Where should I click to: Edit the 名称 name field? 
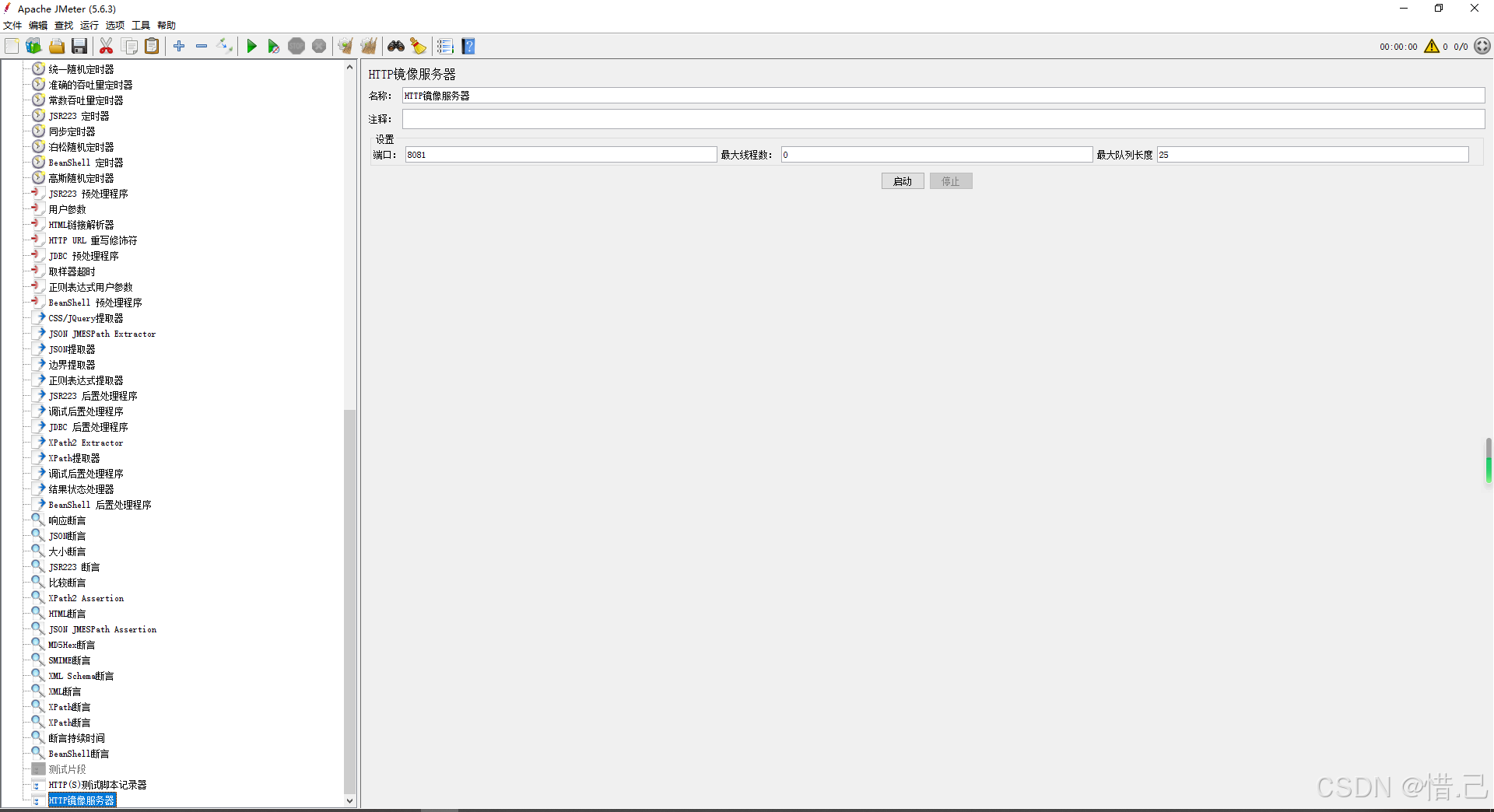click(943, 96)
